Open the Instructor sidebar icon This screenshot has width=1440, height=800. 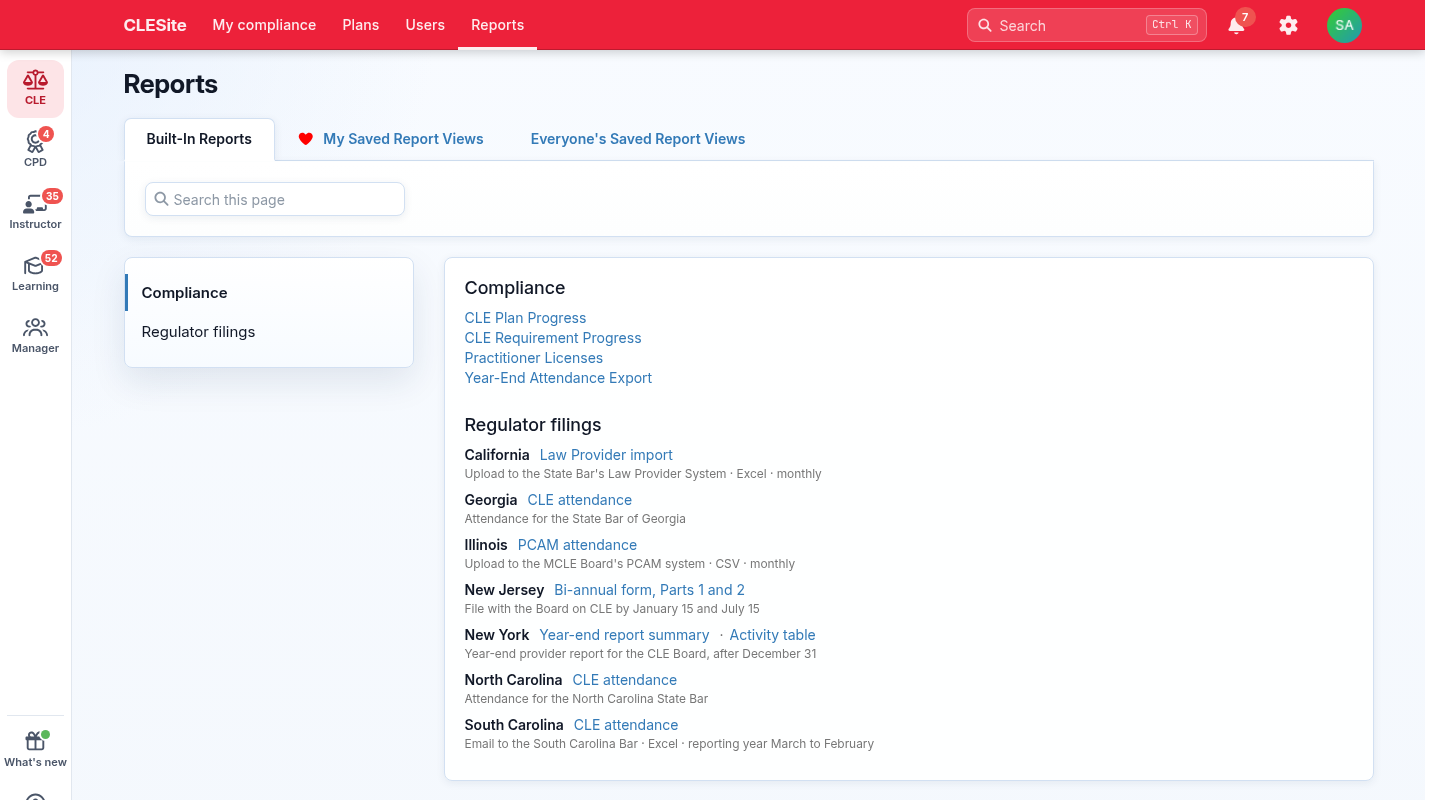point(35,211)
